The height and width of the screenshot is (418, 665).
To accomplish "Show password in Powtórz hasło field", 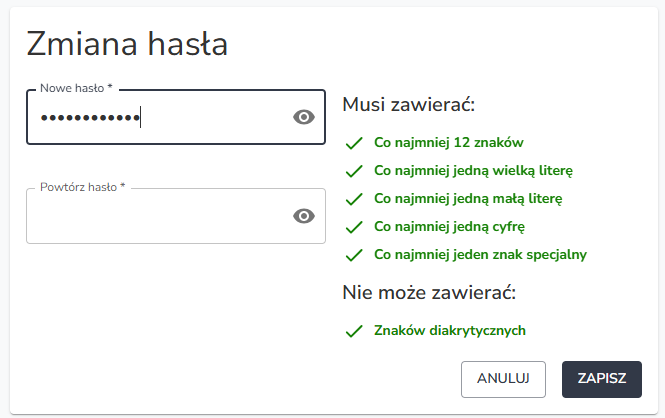I will click(x=304, y=216).
